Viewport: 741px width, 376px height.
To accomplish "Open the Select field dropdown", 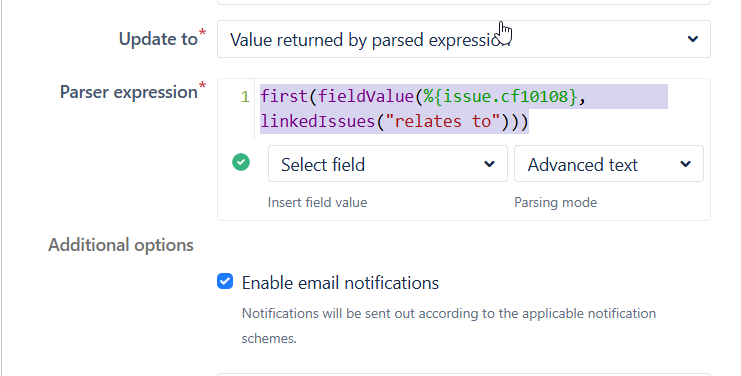I will click(x=388, y=164).
